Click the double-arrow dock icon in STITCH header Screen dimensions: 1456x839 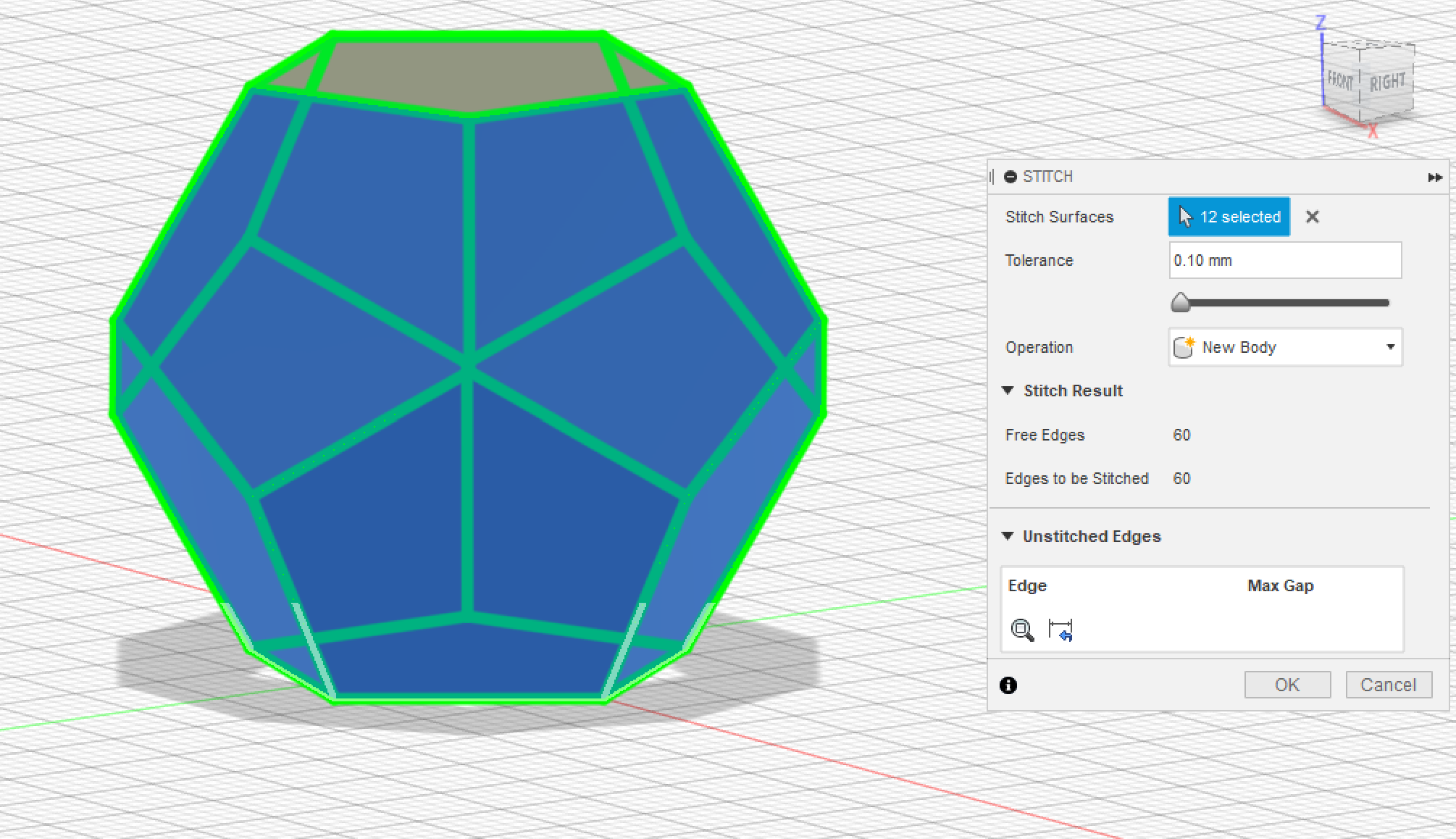[1434, 178]
